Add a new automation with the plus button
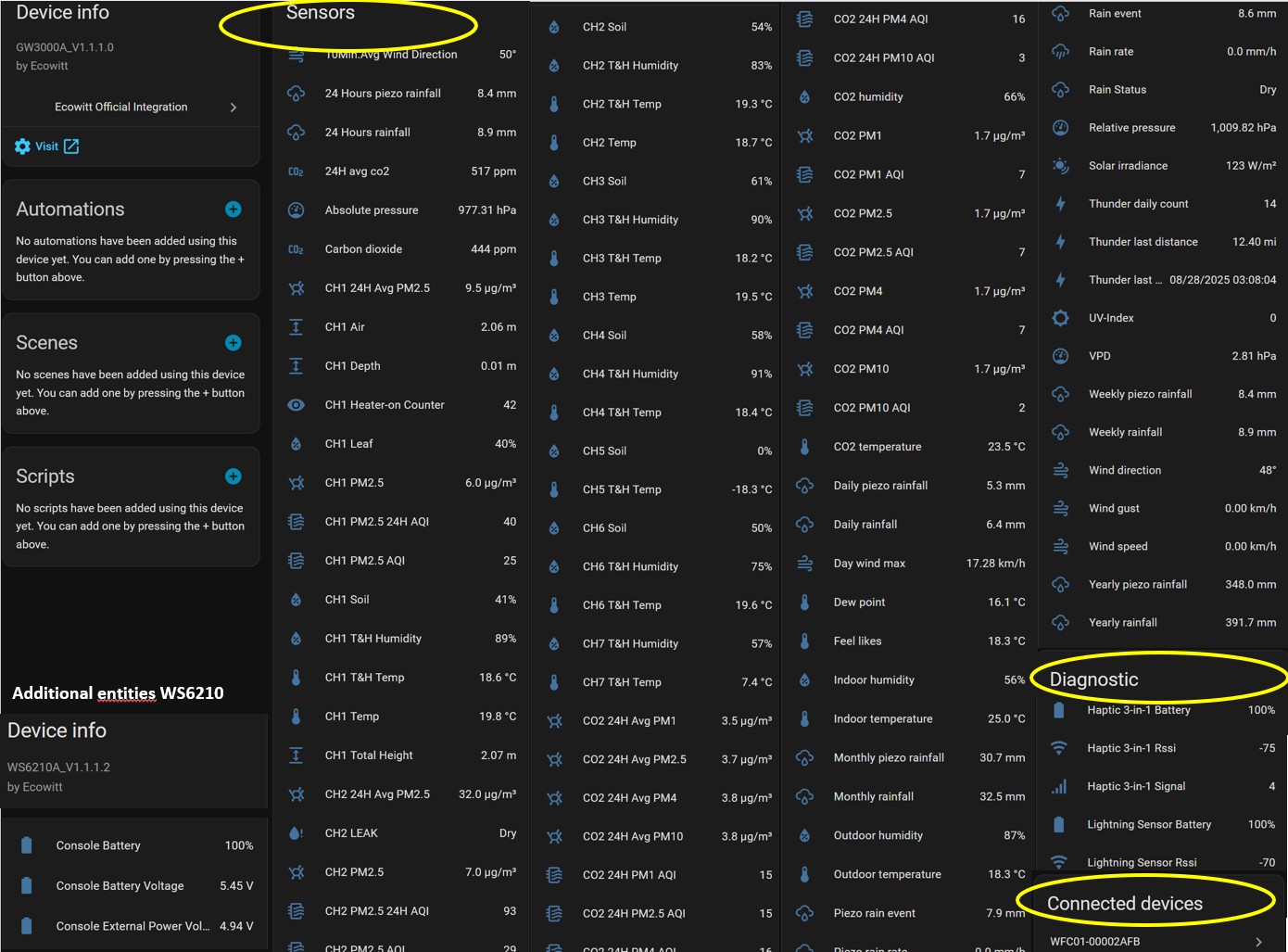The image size is (1288, 952). point(234,209)
